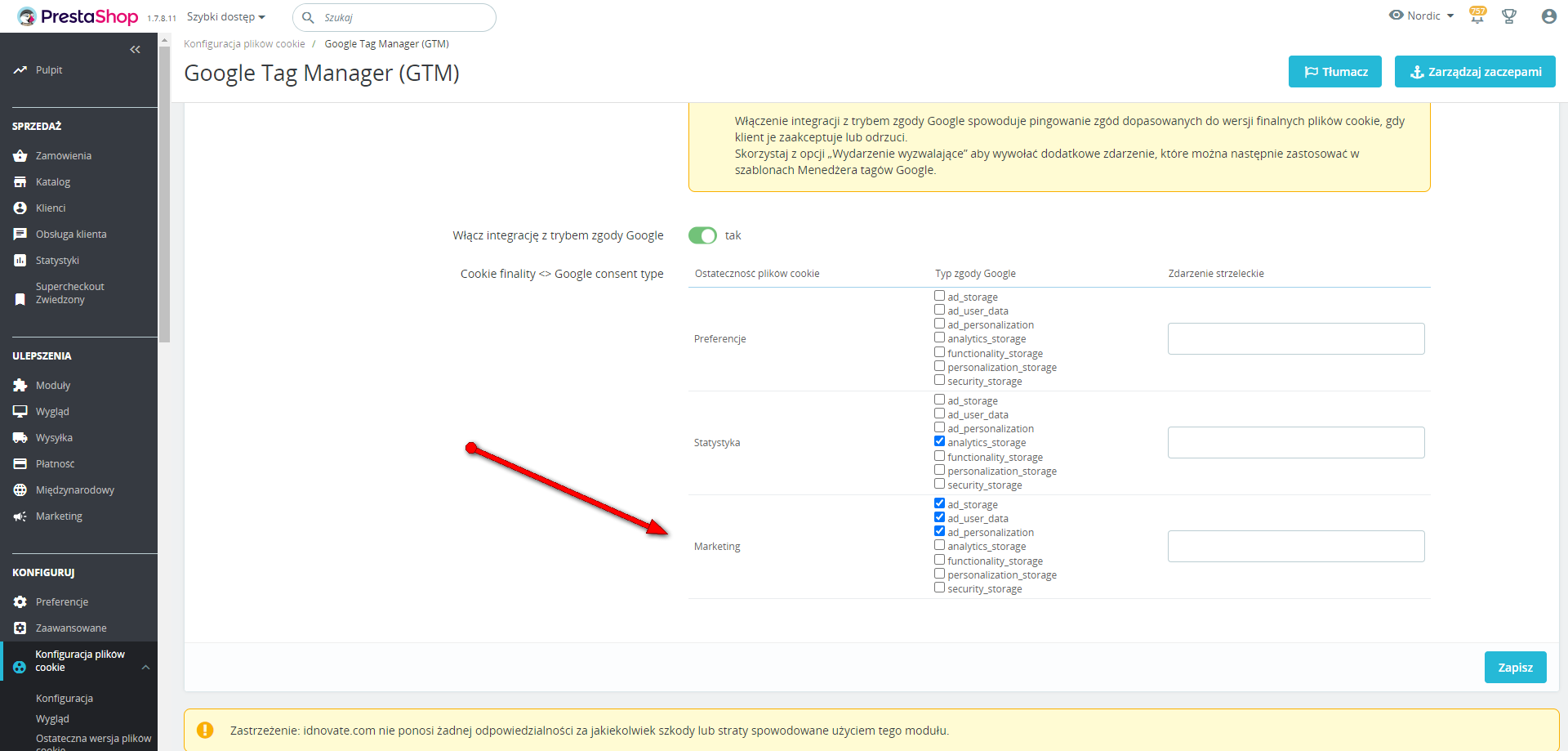Click the trigger event field for Statystyka

(1296, 442)
